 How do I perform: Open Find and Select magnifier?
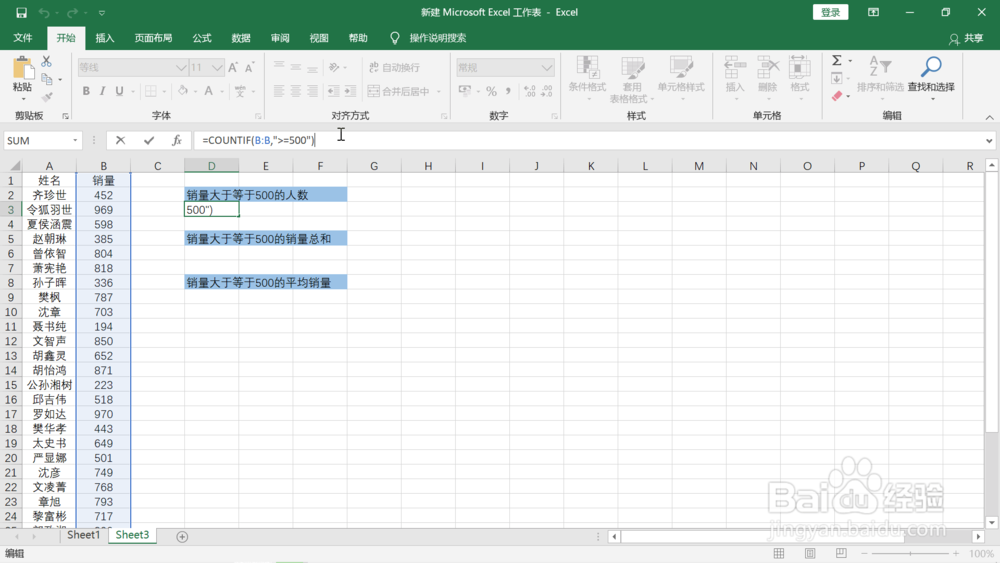point(931,67)
